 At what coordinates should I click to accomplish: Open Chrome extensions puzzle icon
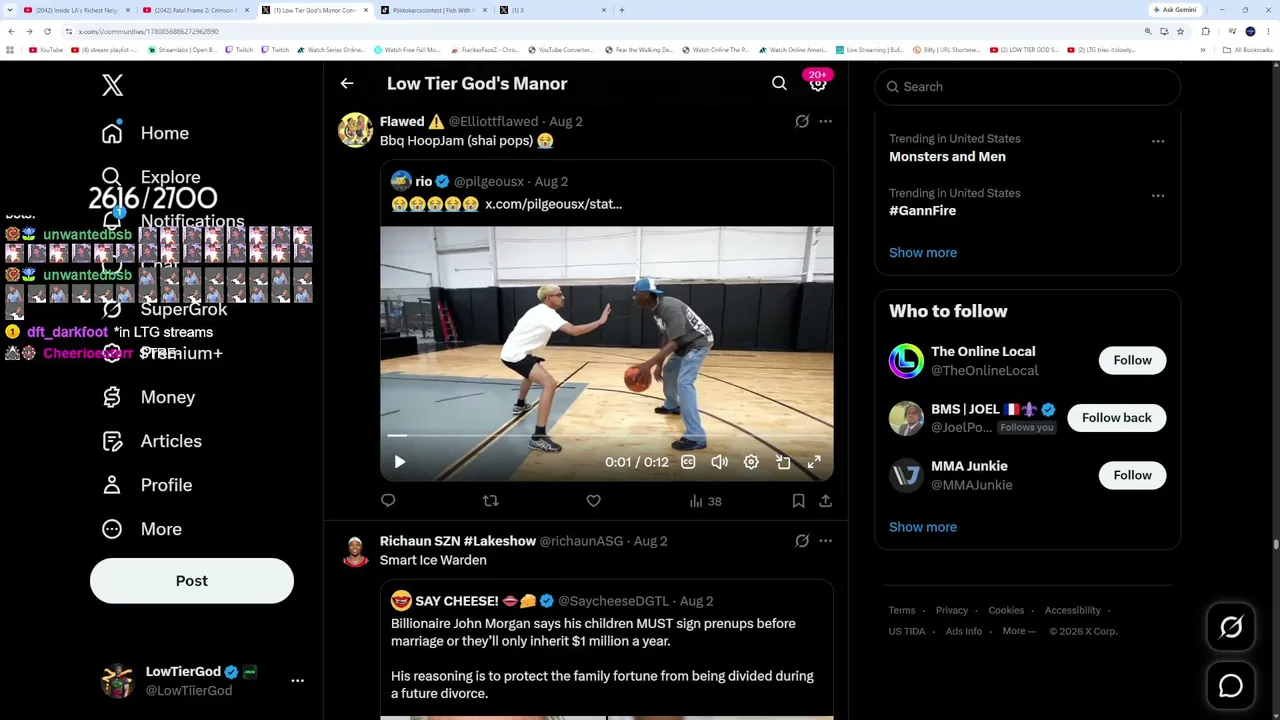1206,31
